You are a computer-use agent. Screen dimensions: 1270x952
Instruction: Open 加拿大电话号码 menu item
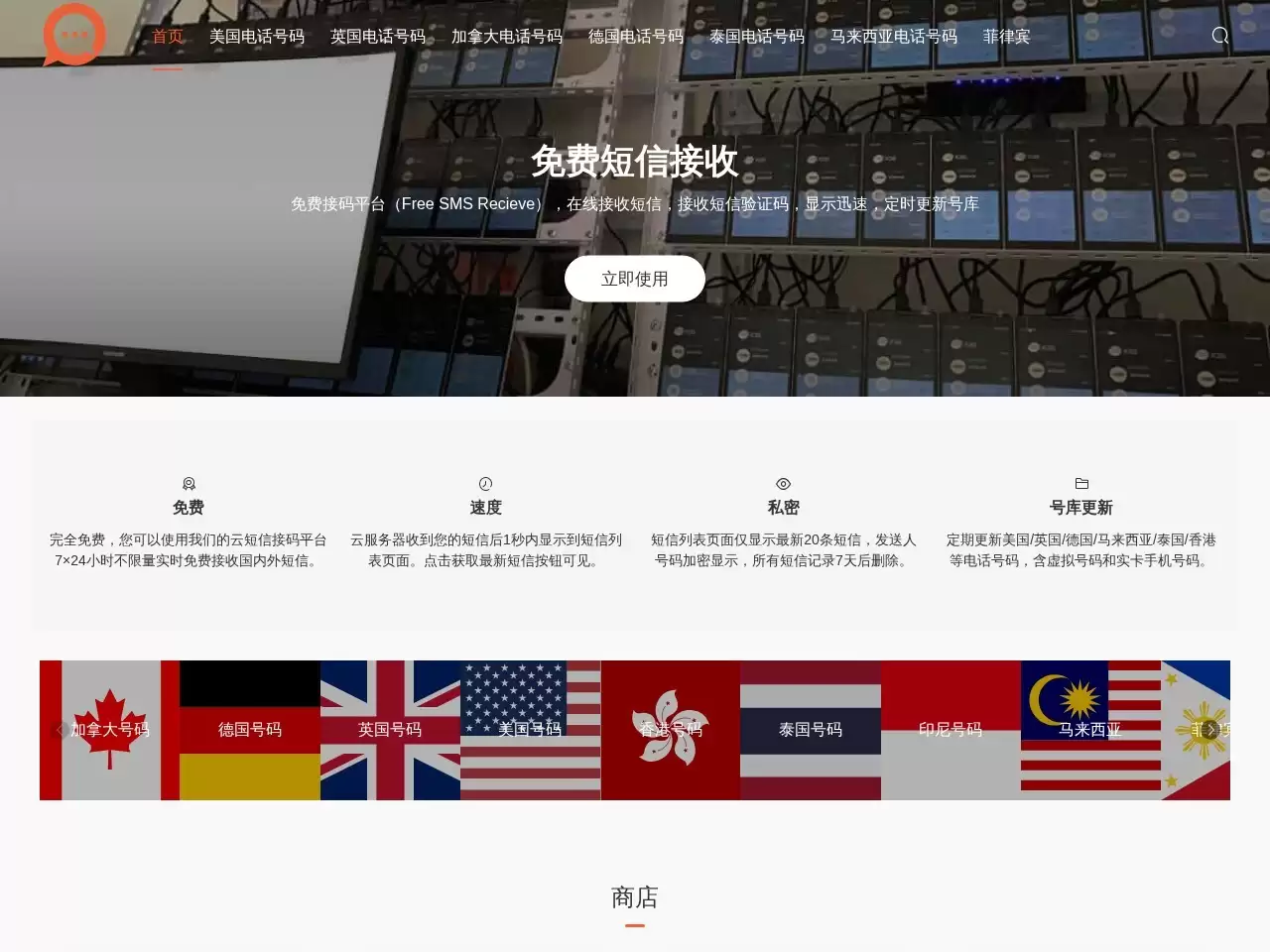[x=507, y=37]
